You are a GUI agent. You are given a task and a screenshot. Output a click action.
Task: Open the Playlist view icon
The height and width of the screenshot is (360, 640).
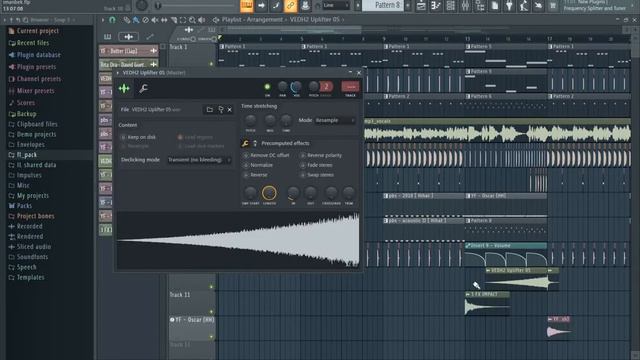[421, 6]
